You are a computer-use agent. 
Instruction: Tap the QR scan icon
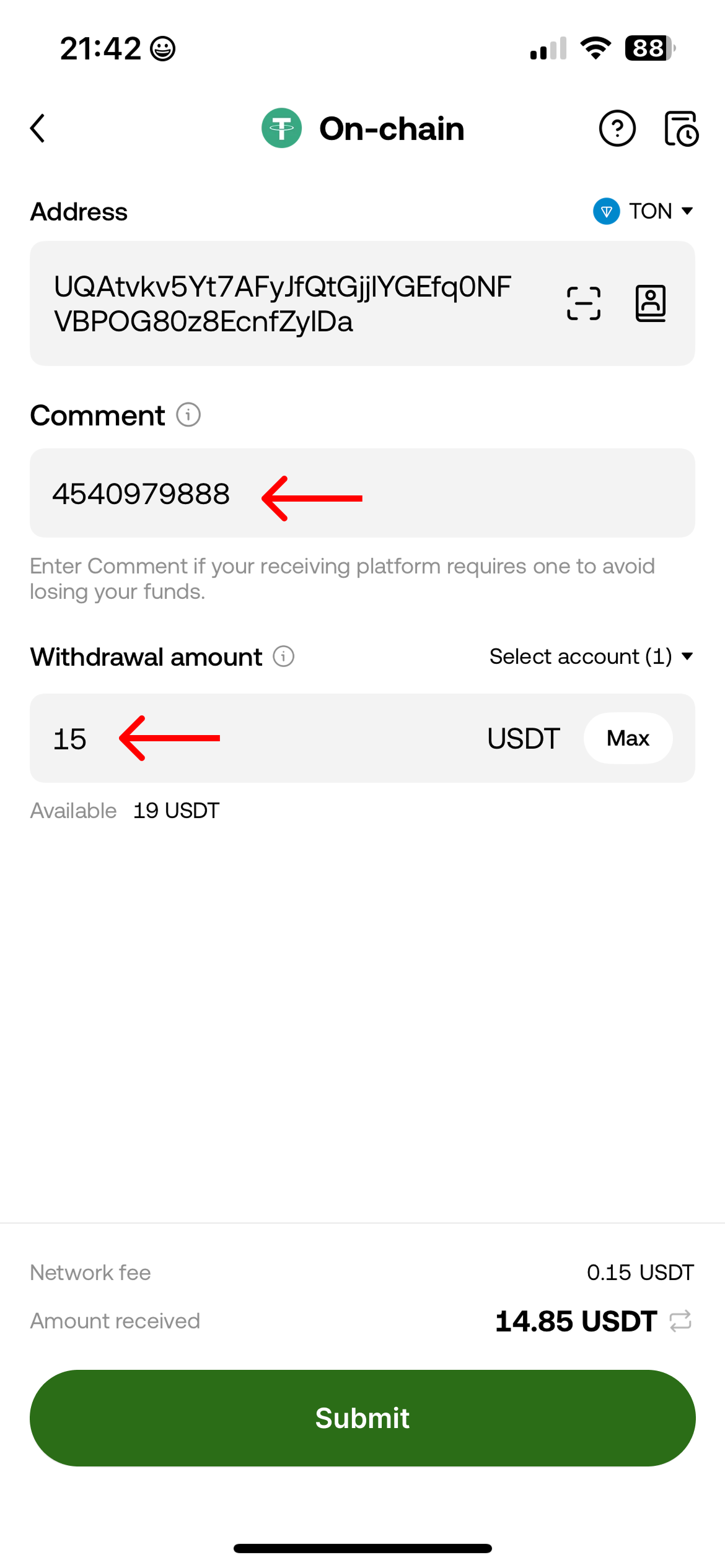[x=584, y=303]
